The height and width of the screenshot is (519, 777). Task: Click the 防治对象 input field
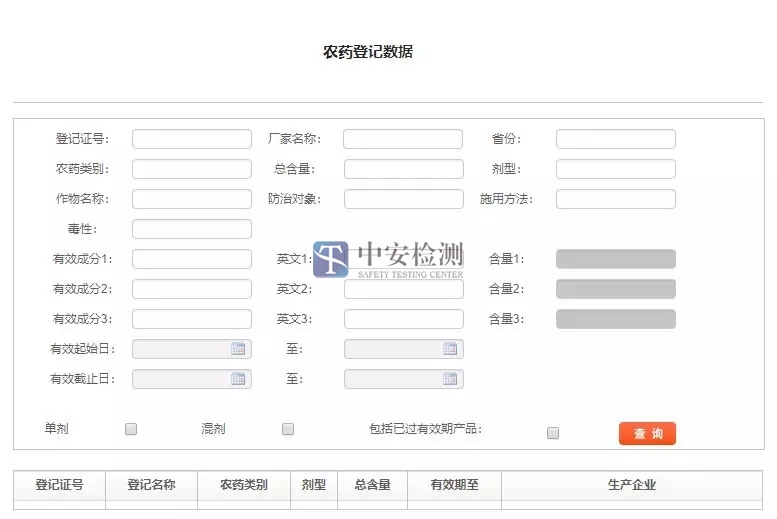pyautogui.click(x=403, y=199)
